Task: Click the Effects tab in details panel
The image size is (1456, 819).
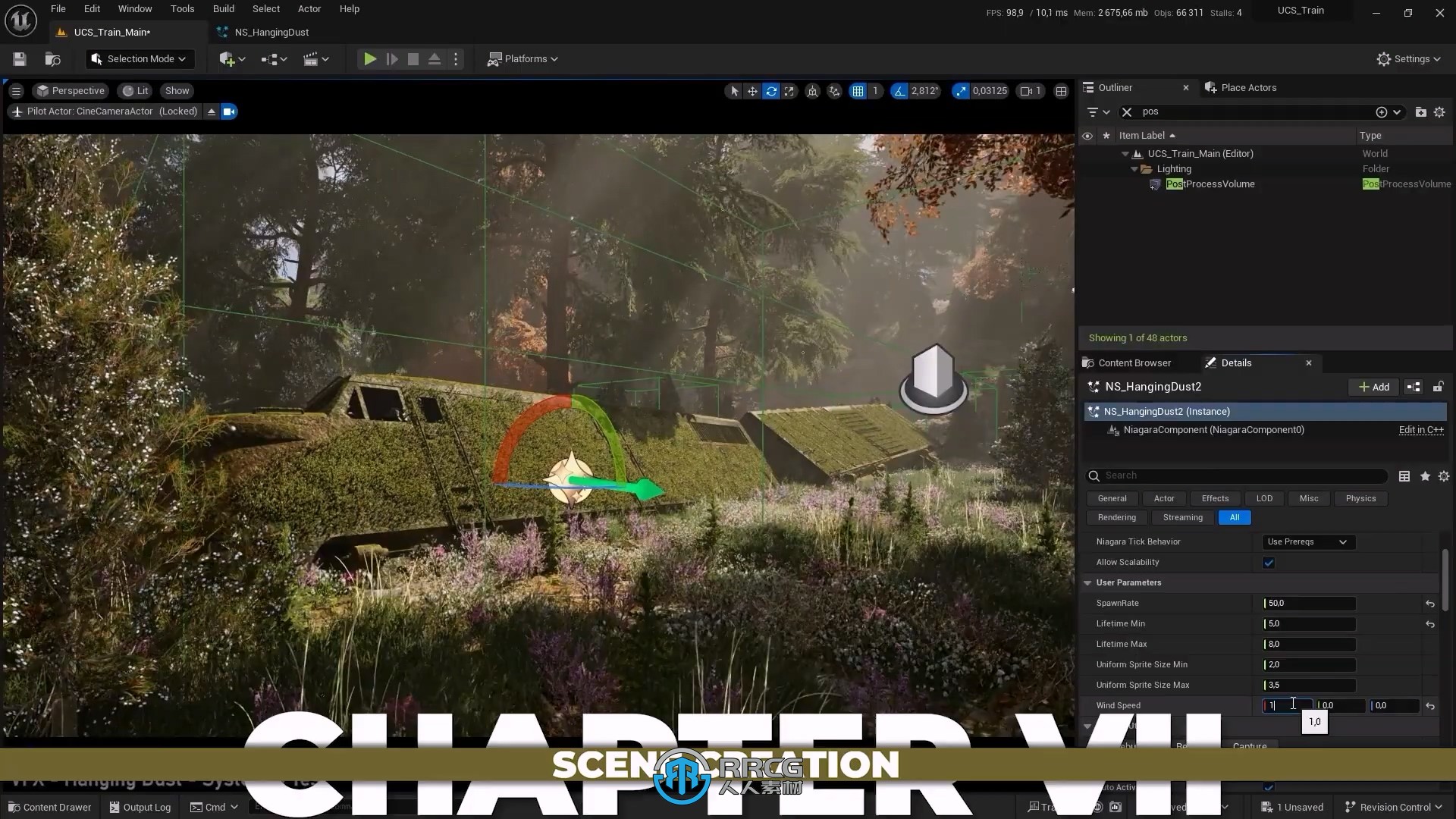Action: [1215, 498]
